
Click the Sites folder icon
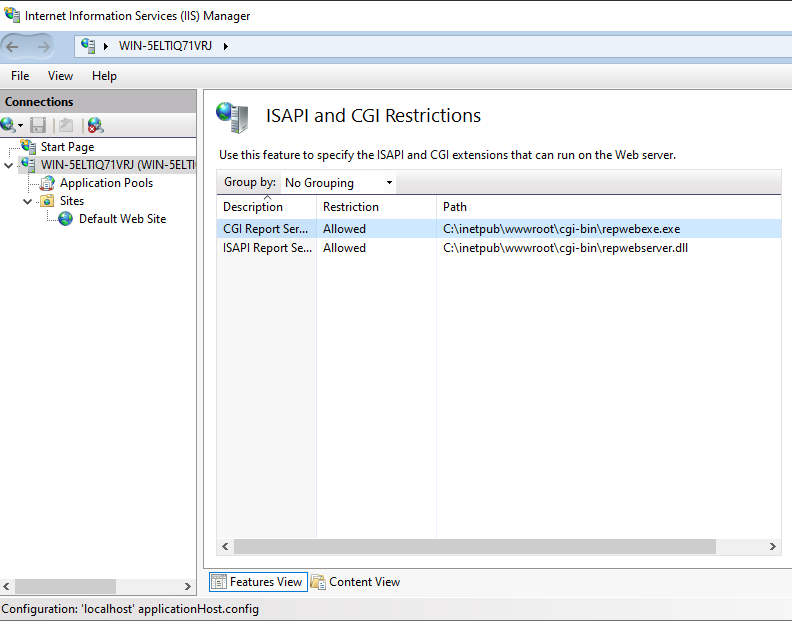coord(47,201)
